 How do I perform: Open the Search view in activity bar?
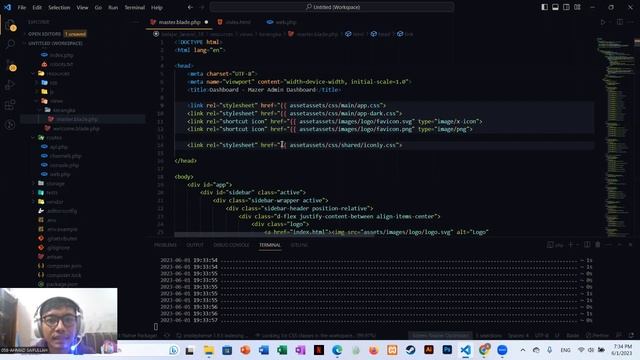10,44
